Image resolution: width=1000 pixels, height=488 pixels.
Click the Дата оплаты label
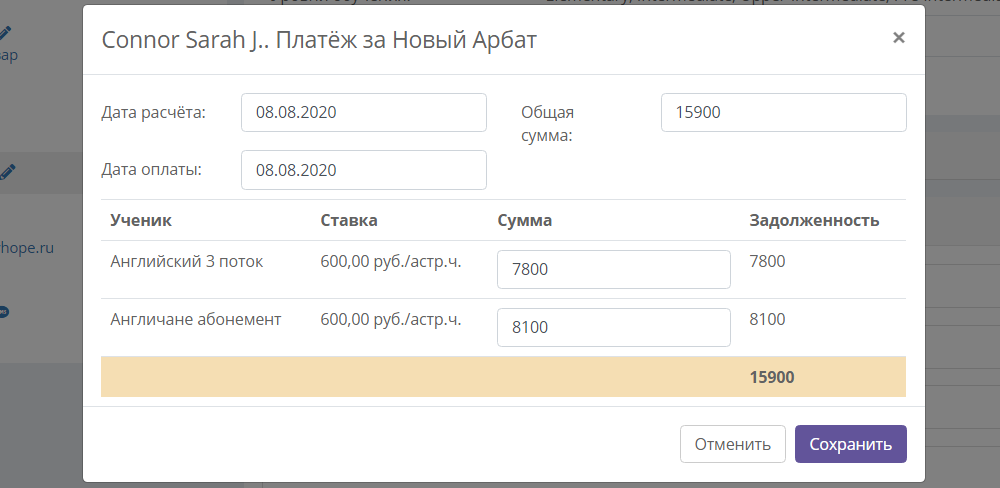point(151,170)
